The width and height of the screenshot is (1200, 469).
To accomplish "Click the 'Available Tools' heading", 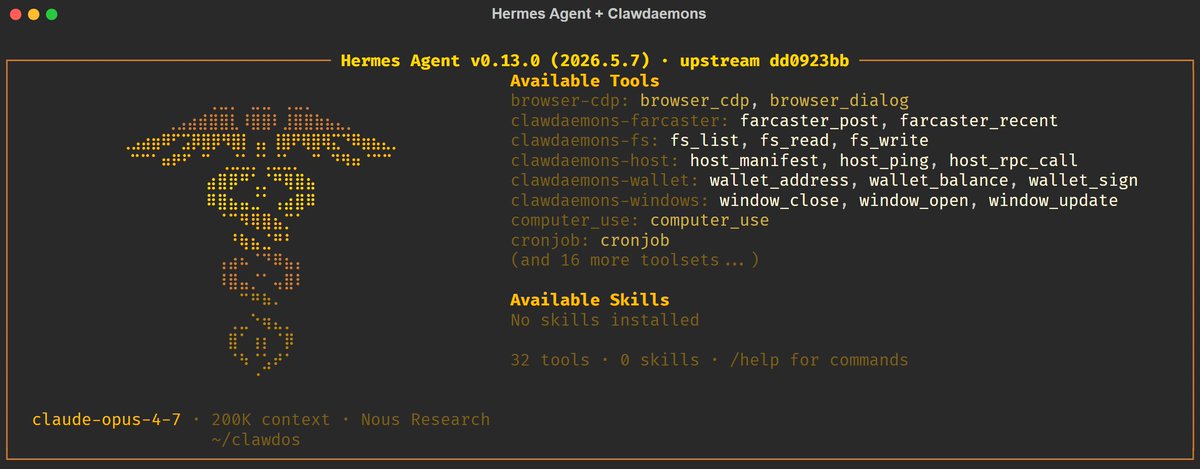I will point(585,81).
